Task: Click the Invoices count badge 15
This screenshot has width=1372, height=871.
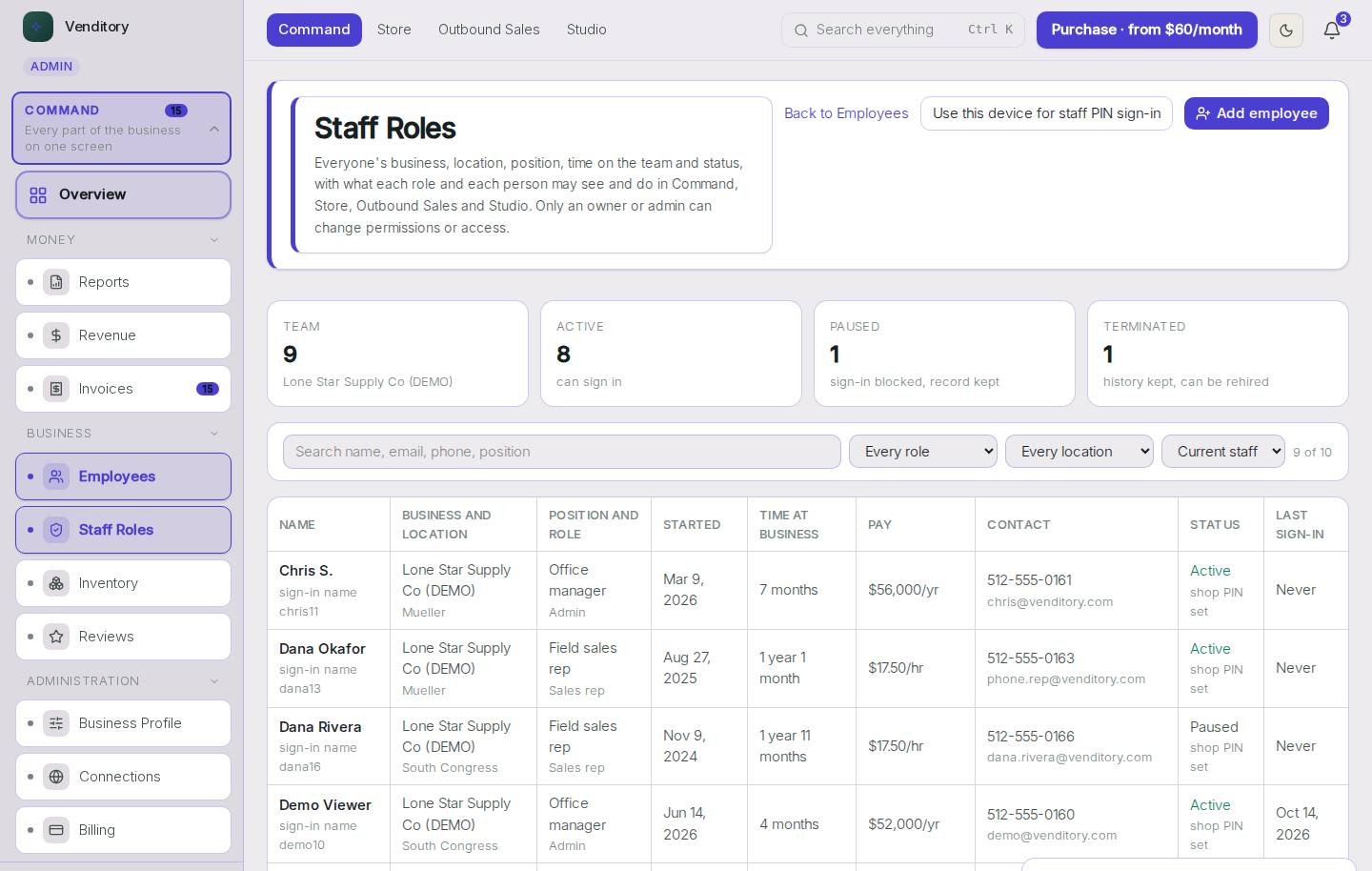Action: pos(208,389)
